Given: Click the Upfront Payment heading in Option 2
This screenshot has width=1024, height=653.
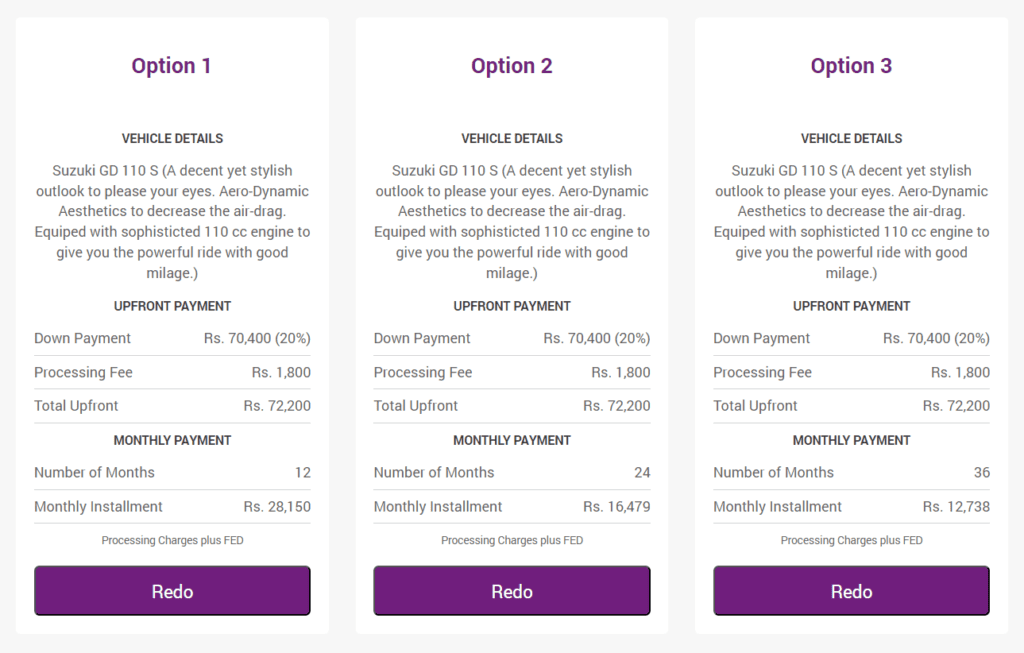Looking at the screenshot, I should pos(512,306).
